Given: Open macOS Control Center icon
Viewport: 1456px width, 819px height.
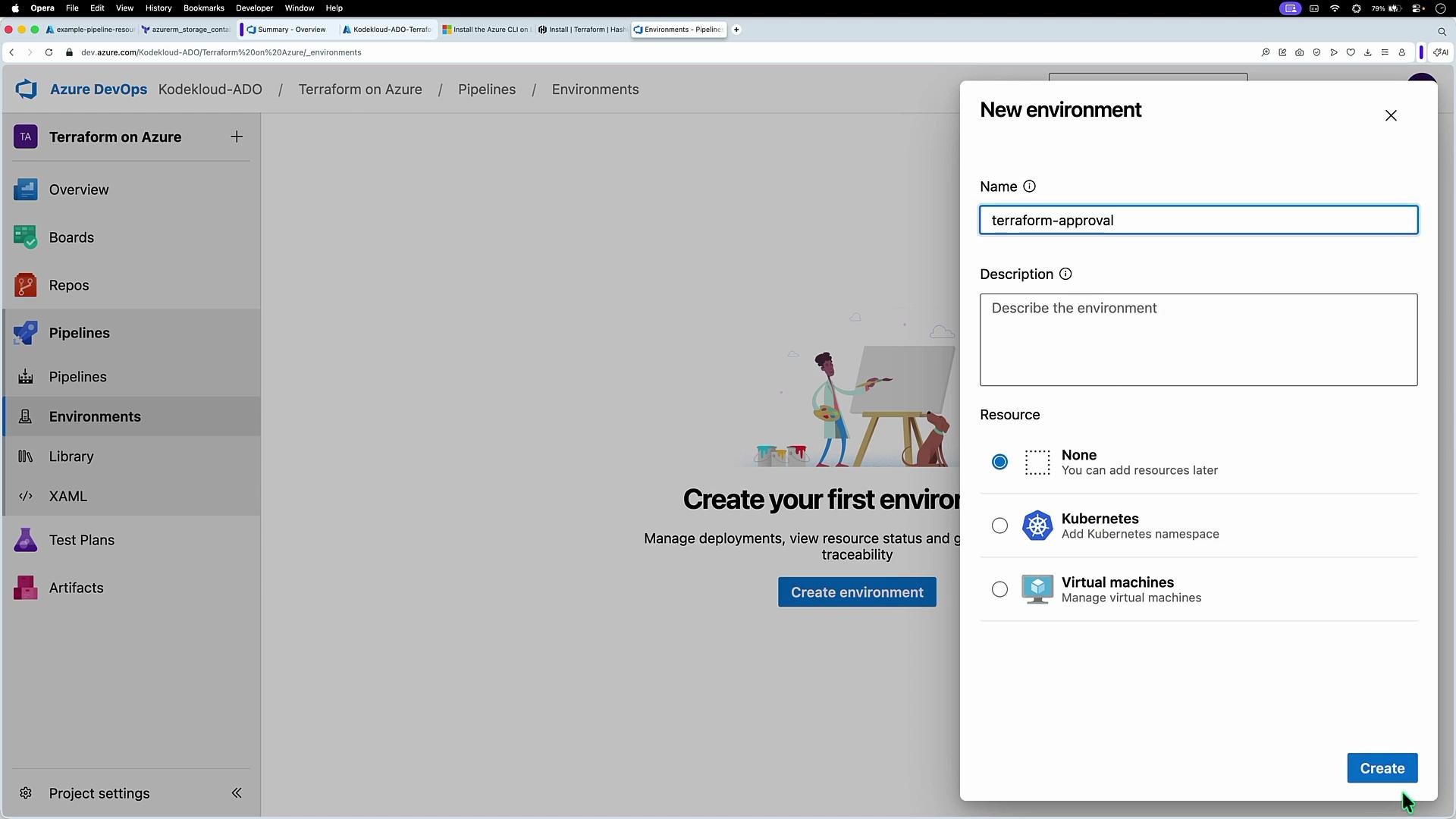Looking at the screenshot, I should coord(1417,8).
